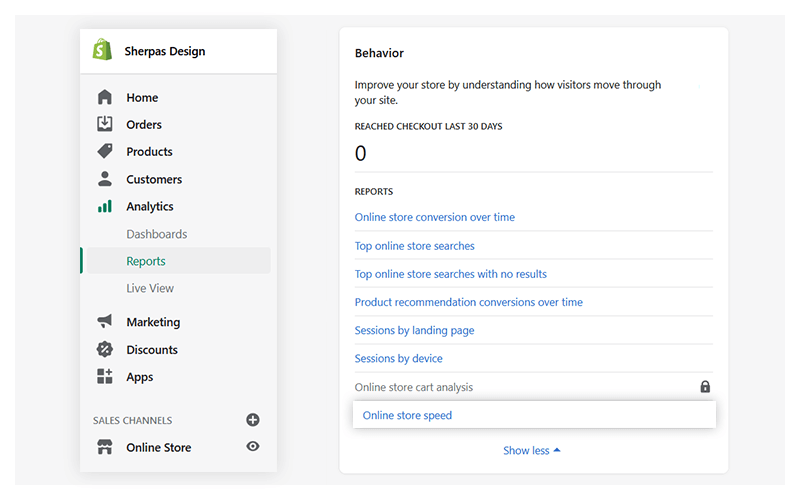Click the Orders inbox icon

pos(105,125)
